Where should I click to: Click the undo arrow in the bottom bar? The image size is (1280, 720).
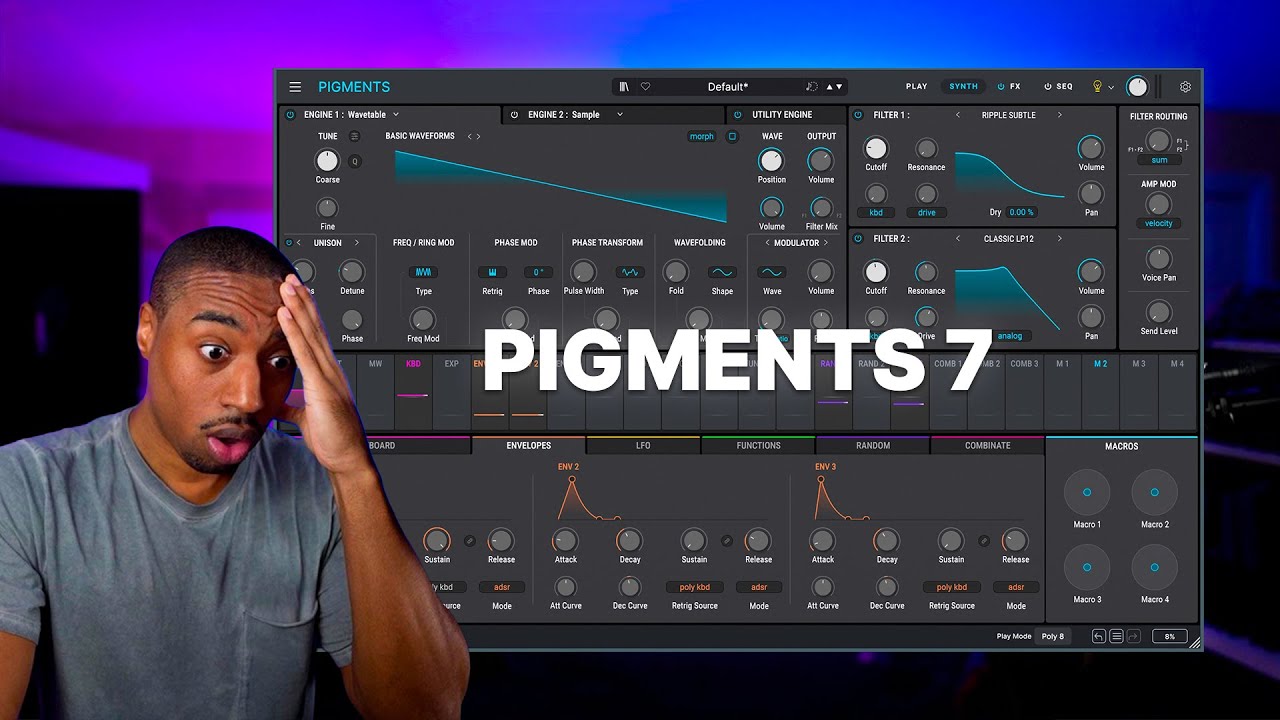point(1099,636)
